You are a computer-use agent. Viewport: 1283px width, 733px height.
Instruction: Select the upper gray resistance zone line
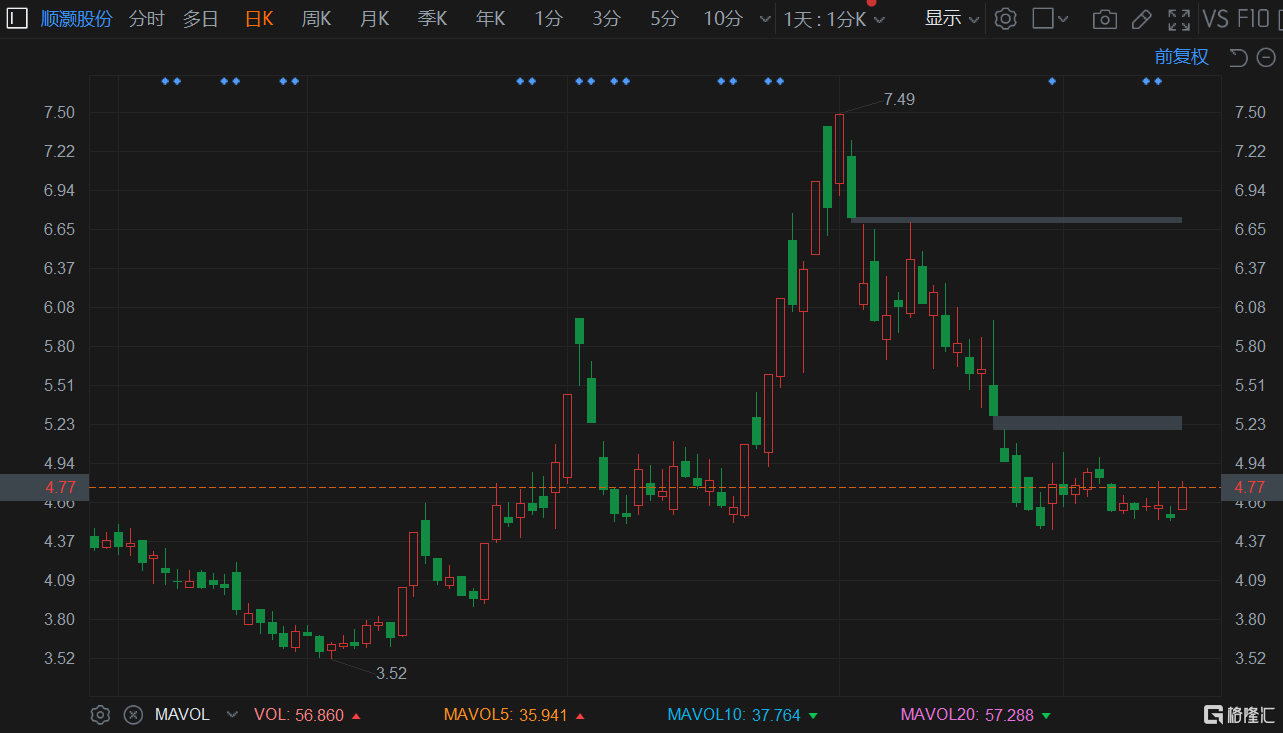click(x=1016, y=219)
